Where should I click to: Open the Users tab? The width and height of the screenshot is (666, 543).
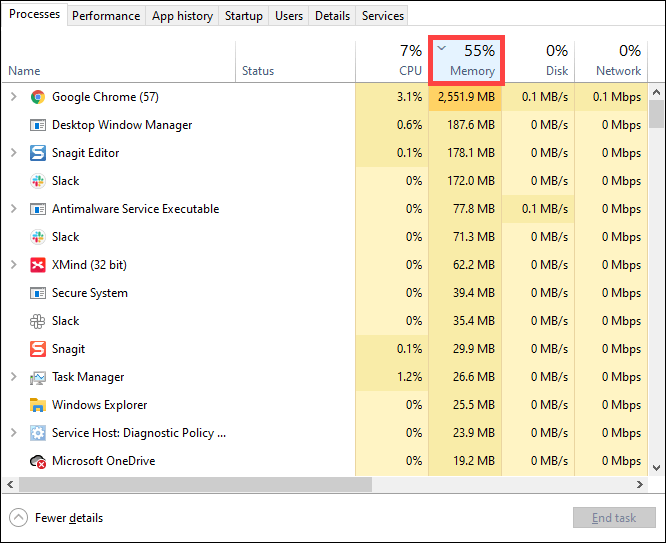pos(289,16)
